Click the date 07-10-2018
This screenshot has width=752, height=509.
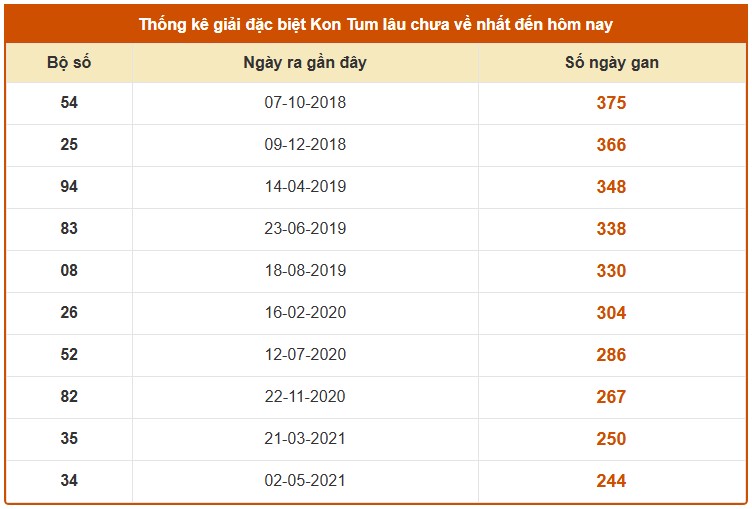[305, 103]
